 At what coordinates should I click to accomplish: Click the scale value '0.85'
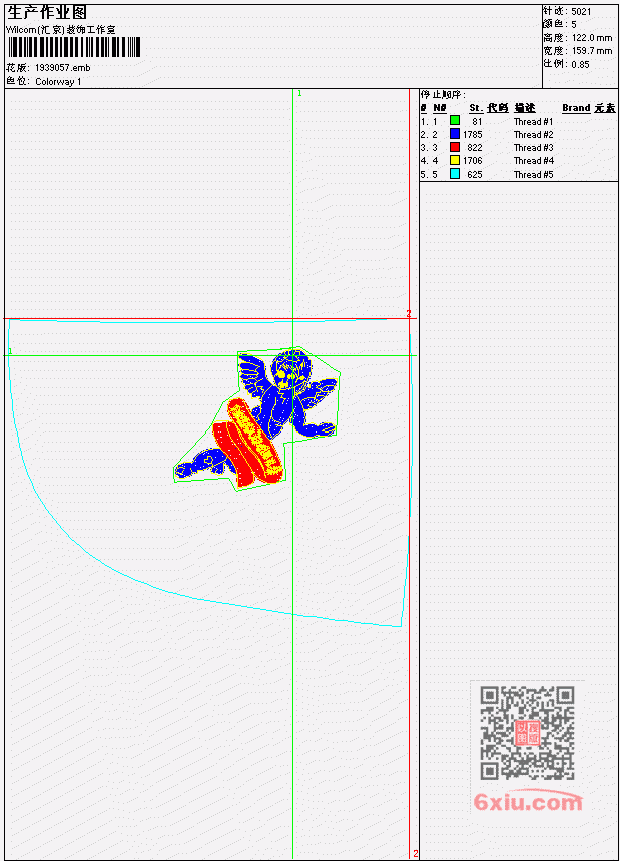[x=580, y=64]
